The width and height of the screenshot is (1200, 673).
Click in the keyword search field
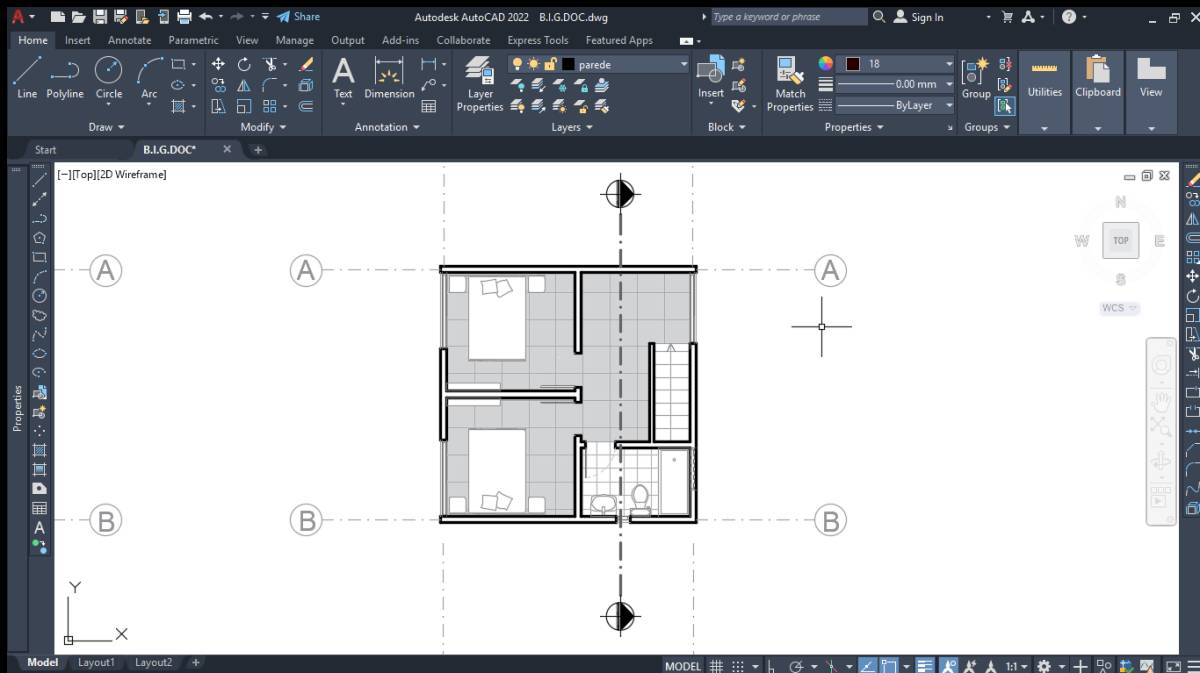(788, 17)
